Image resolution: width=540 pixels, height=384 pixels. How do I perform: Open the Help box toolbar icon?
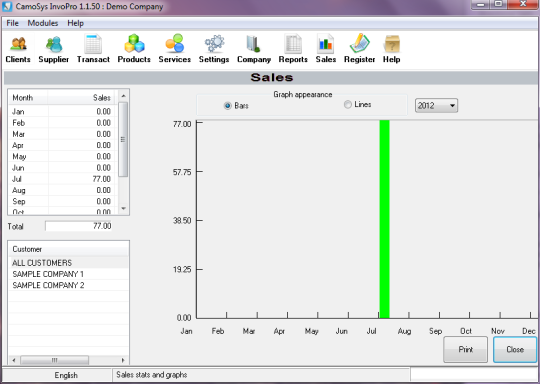click(392, 49)
